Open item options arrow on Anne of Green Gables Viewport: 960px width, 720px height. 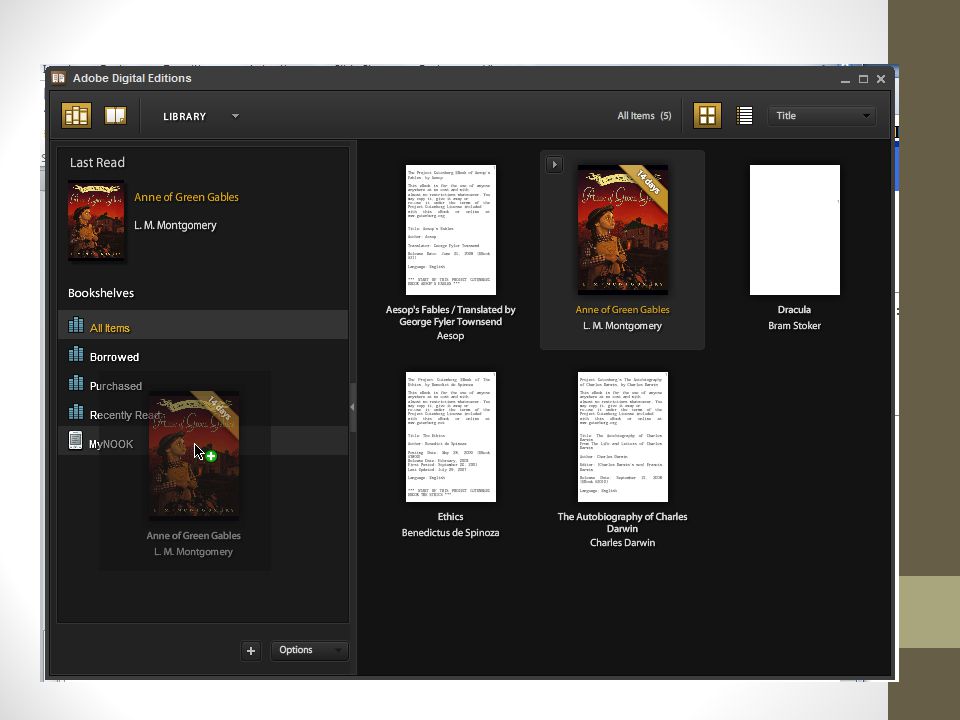[x=554, y=164]
